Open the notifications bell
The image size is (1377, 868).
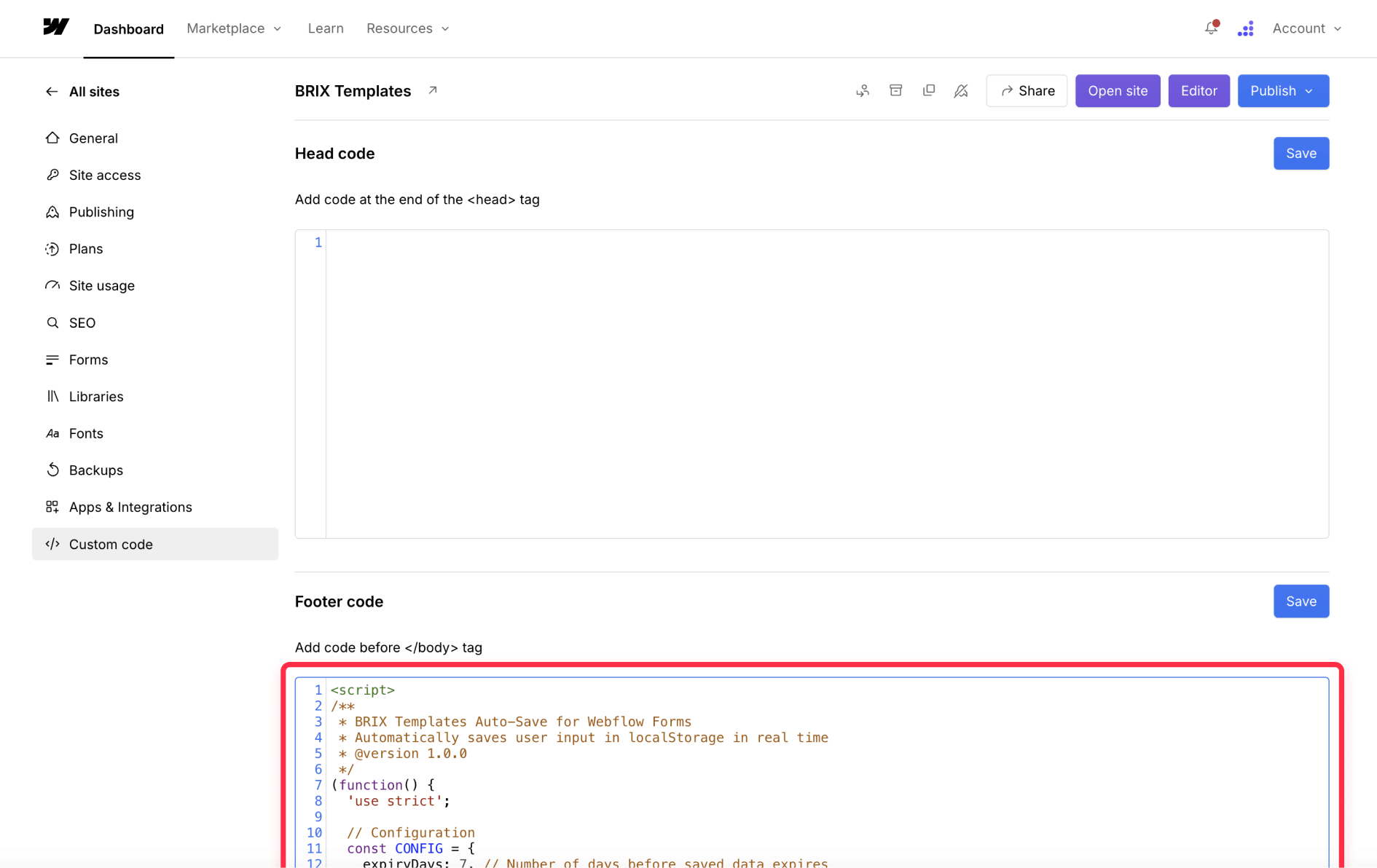pyautogui.click(x=1211, y=28)
